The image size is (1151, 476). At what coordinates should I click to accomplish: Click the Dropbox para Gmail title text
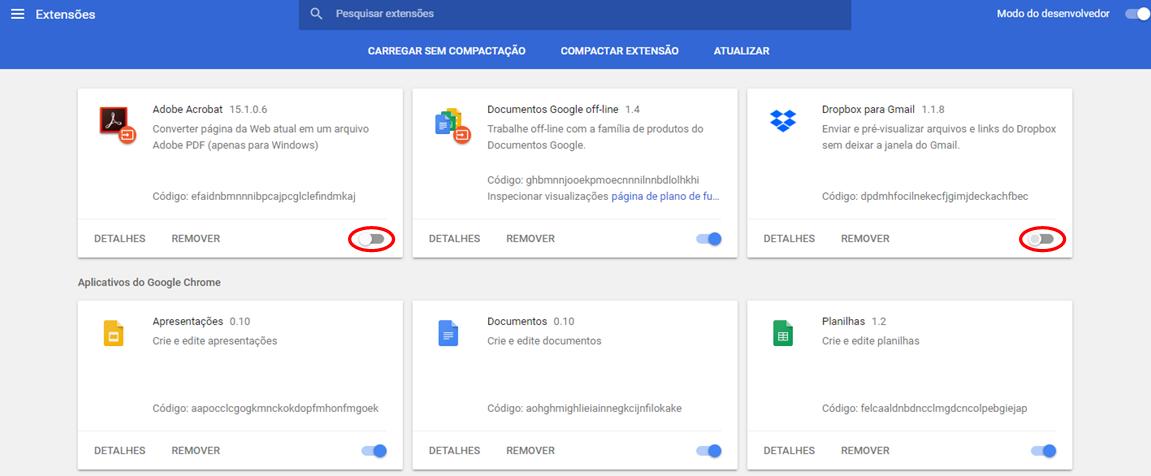[868, 109]
